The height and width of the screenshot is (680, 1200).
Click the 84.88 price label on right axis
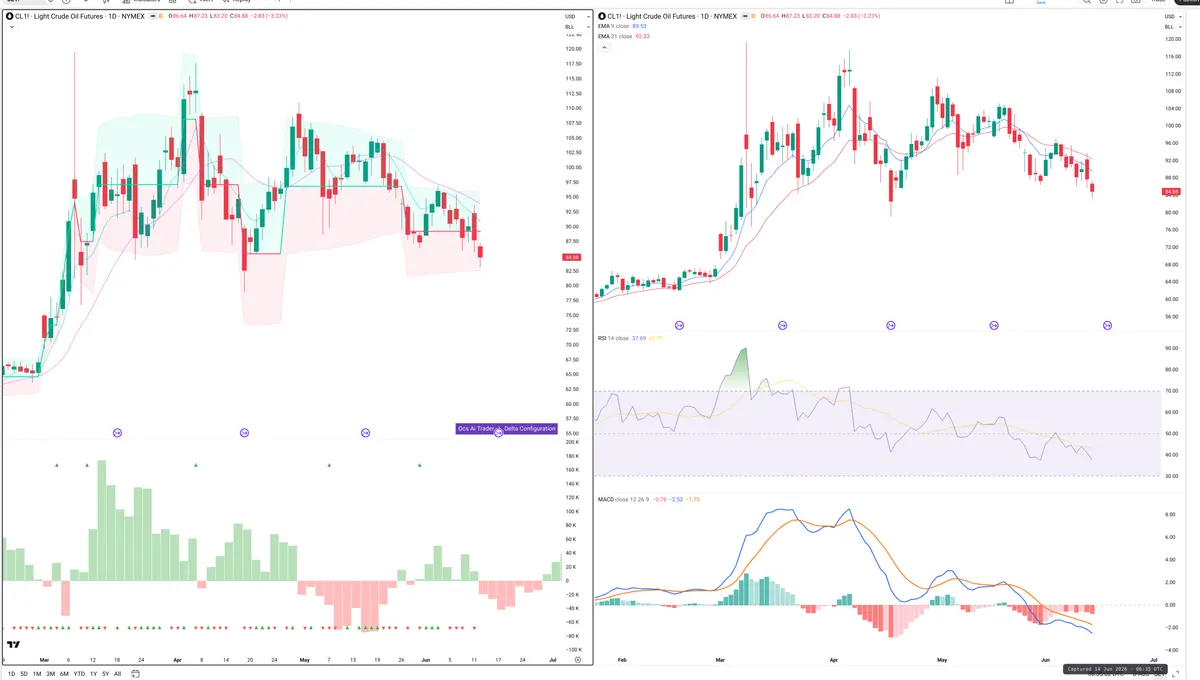point(1171,191)
